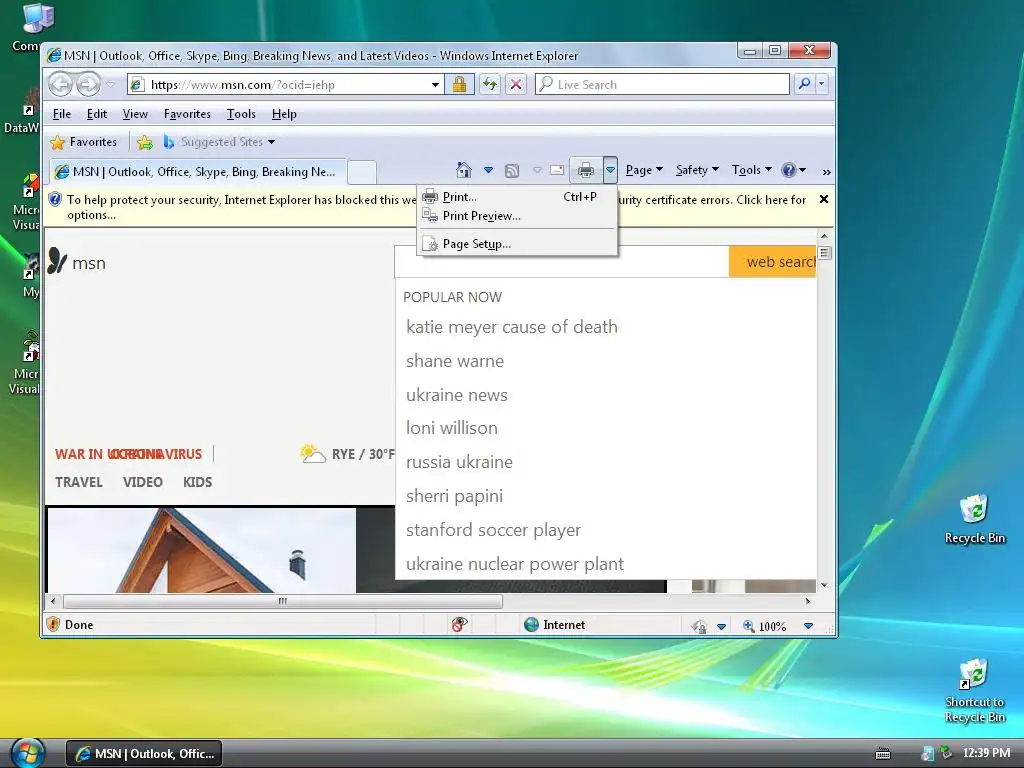Select 'shane warne' suggestion
The height and width of the screenshot is (768, 1024).
455,360
